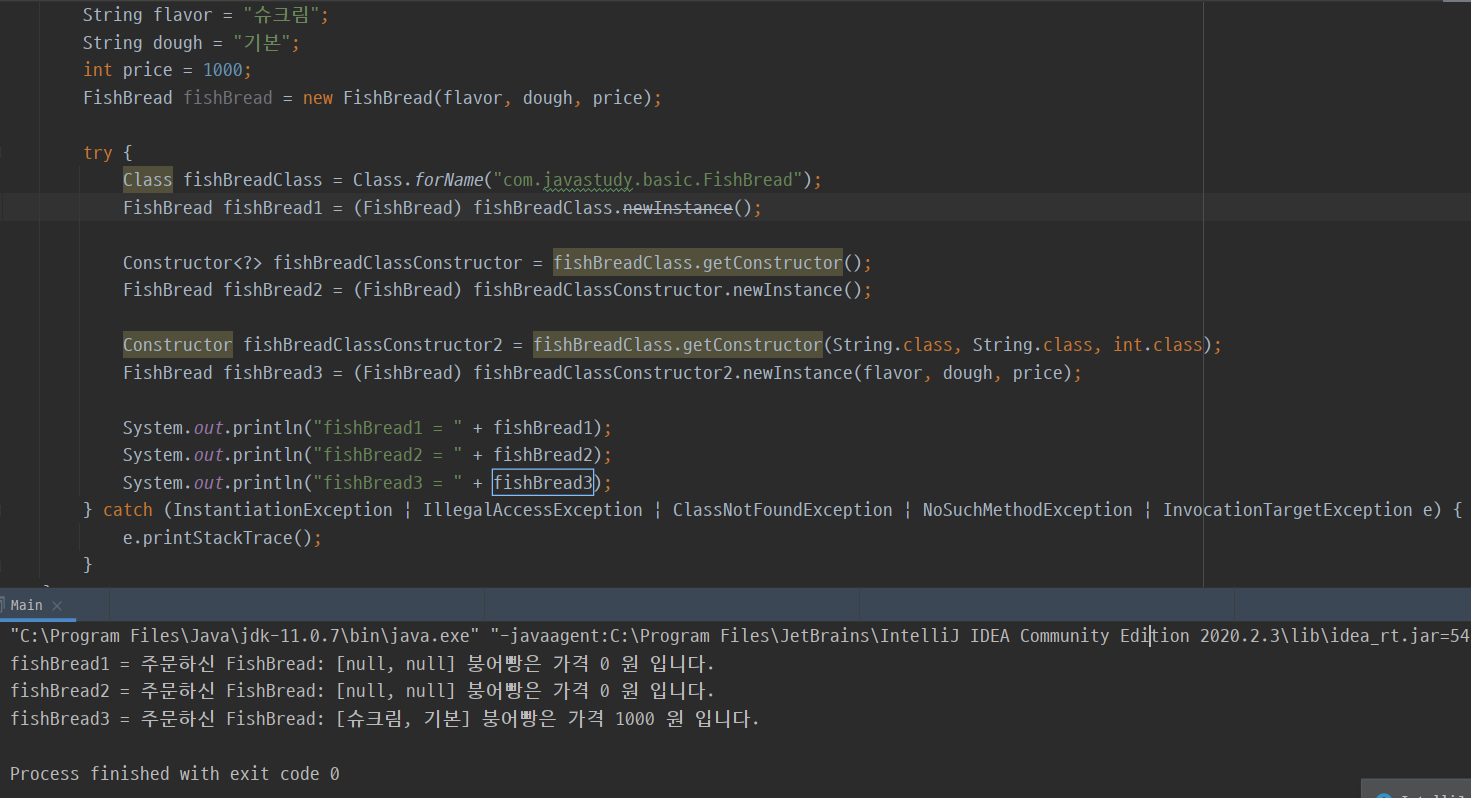Click the java.exe command line in console
This screenshot has width=1471, height=798.
(x=600, y=636)
